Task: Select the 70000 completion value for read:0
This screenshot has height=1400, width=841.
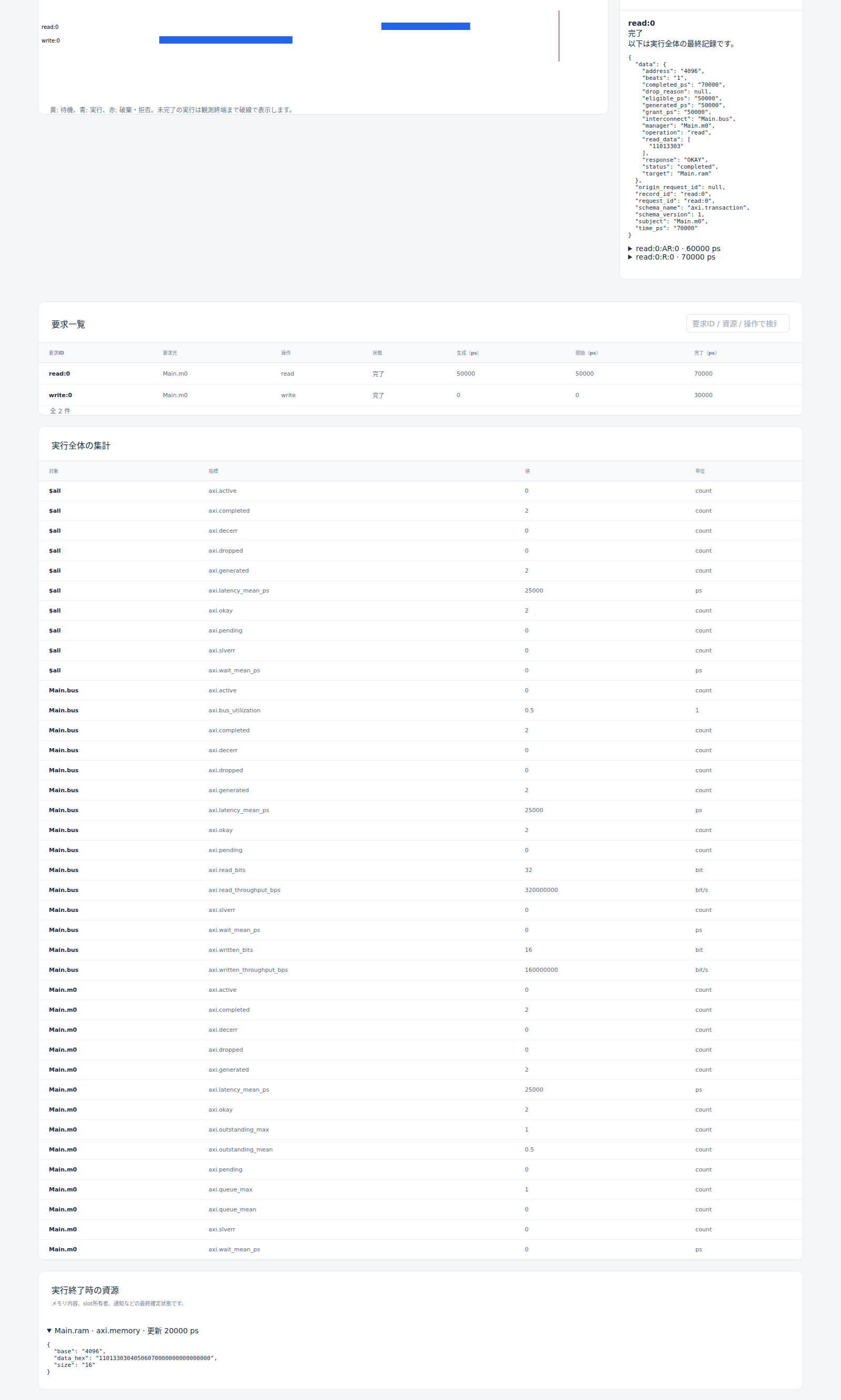Action: [x=703, y=374]
